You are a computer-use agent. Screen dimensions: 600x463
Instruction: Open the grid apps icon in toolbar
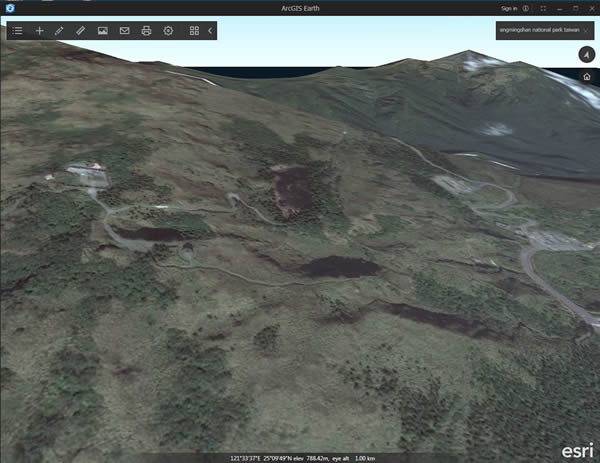pos(194,31)
